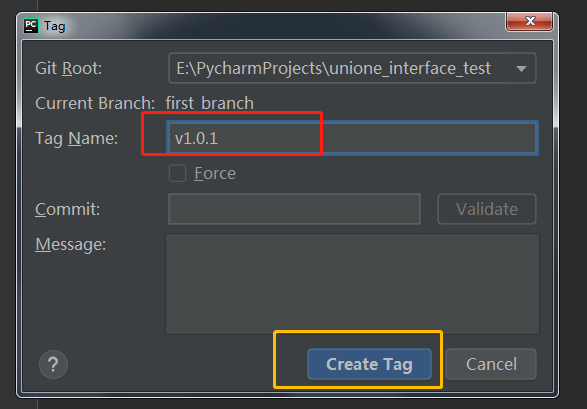
Task: Click the Message label
Action: coord(71,245)
